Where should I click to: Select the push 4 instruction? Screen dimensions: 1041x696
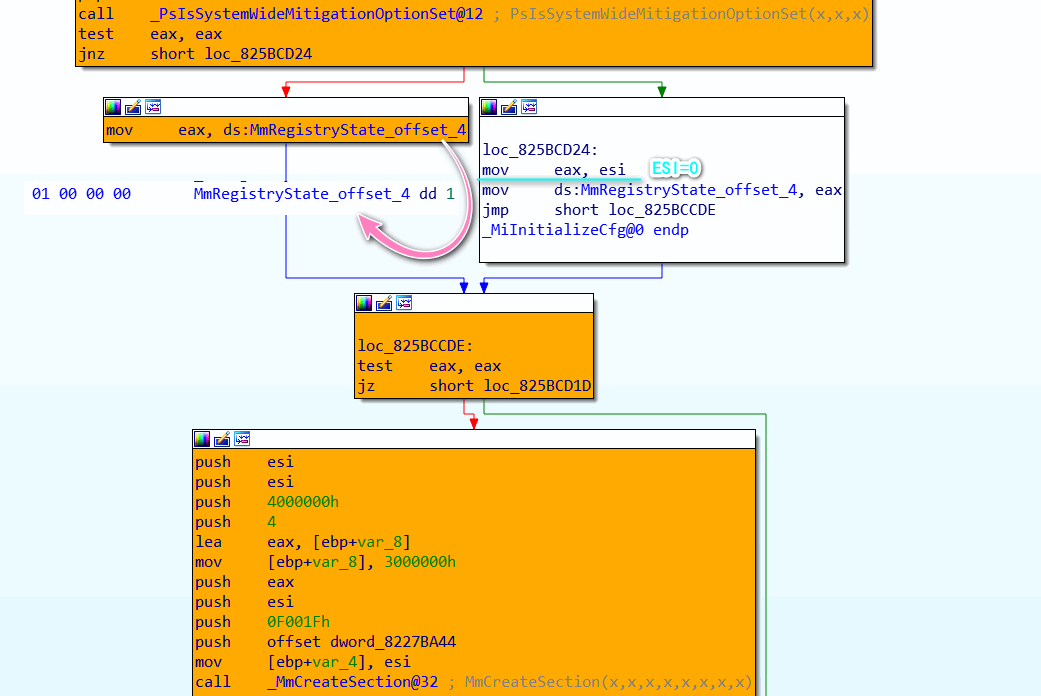pyautogui.click(x=236, y=522)
